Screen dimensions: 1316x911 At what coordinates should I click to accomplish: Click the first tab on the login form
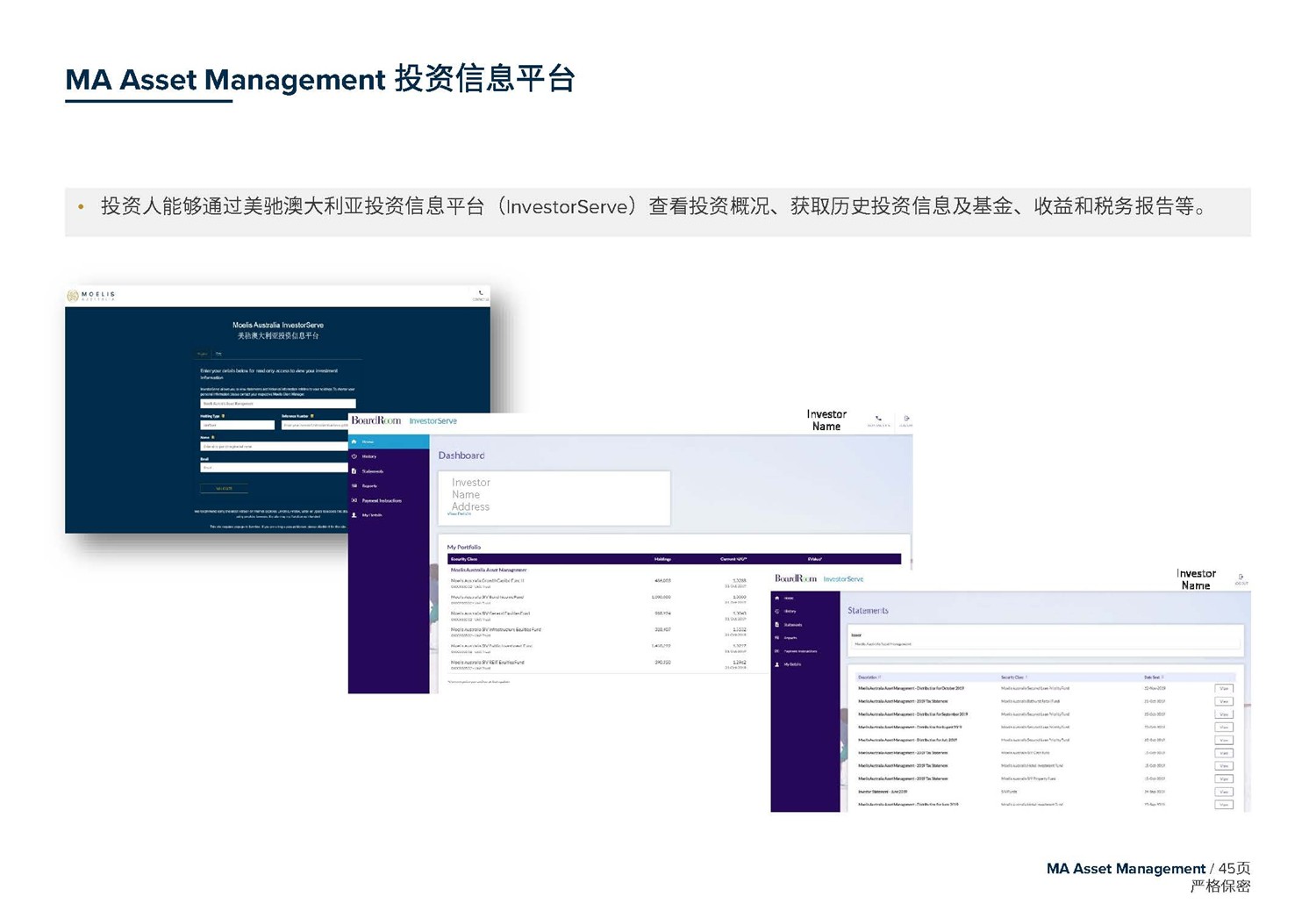tap(203, 354)
